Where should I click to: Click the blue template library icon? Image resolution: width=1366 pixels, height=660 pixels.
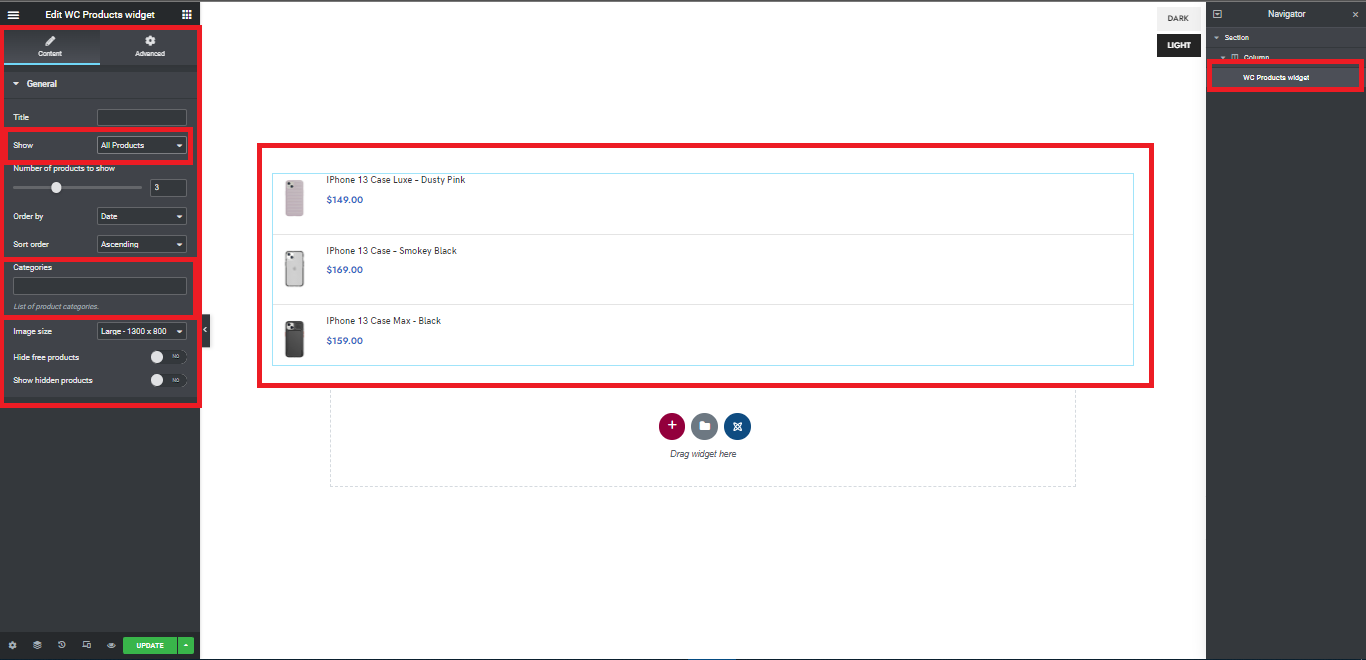tap(738, 426)
